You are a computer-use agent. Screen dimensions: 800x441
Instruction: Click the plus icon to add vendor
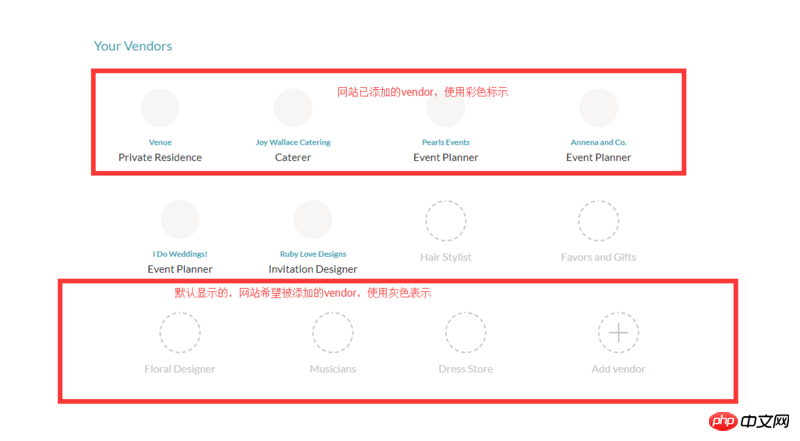pyautogui.click(x=618, y=332)
